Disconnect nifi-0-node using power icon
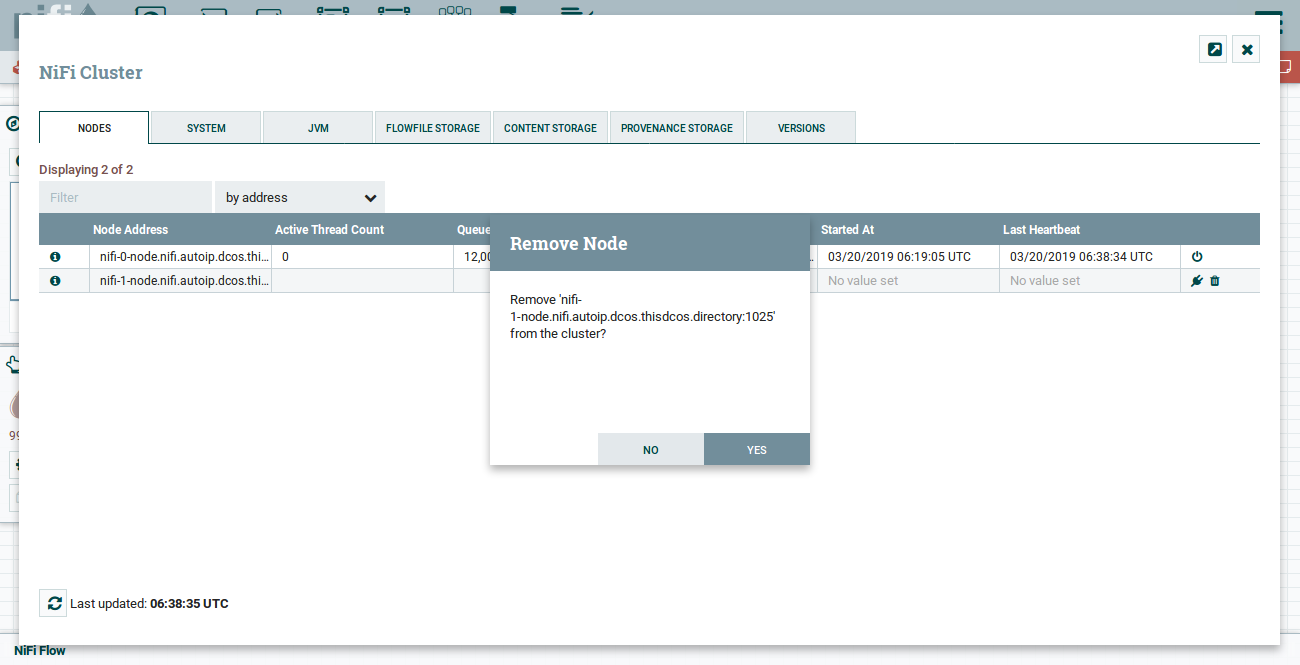 [x=1197, y=257]
